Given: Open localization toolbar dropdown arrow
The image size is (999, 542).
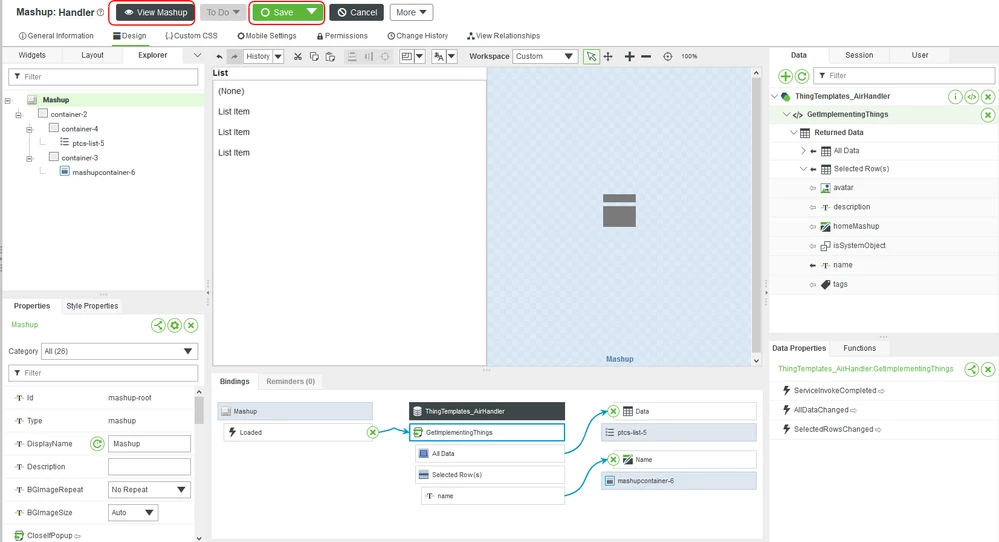Looking at the screenshot, I should [452, 56].
